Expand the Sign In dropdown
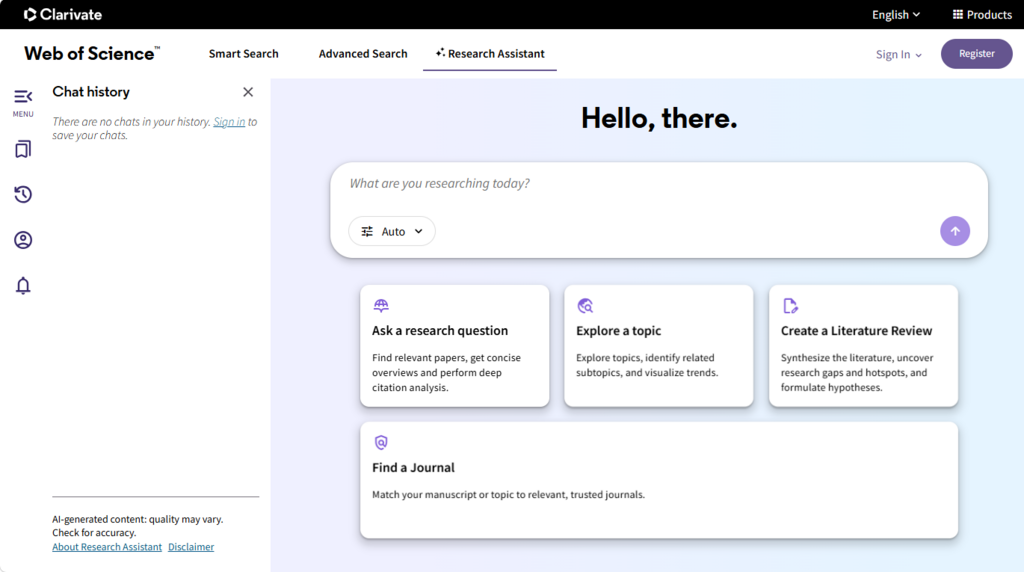This screenshot has height=572, width=1024. pos(899,54)
